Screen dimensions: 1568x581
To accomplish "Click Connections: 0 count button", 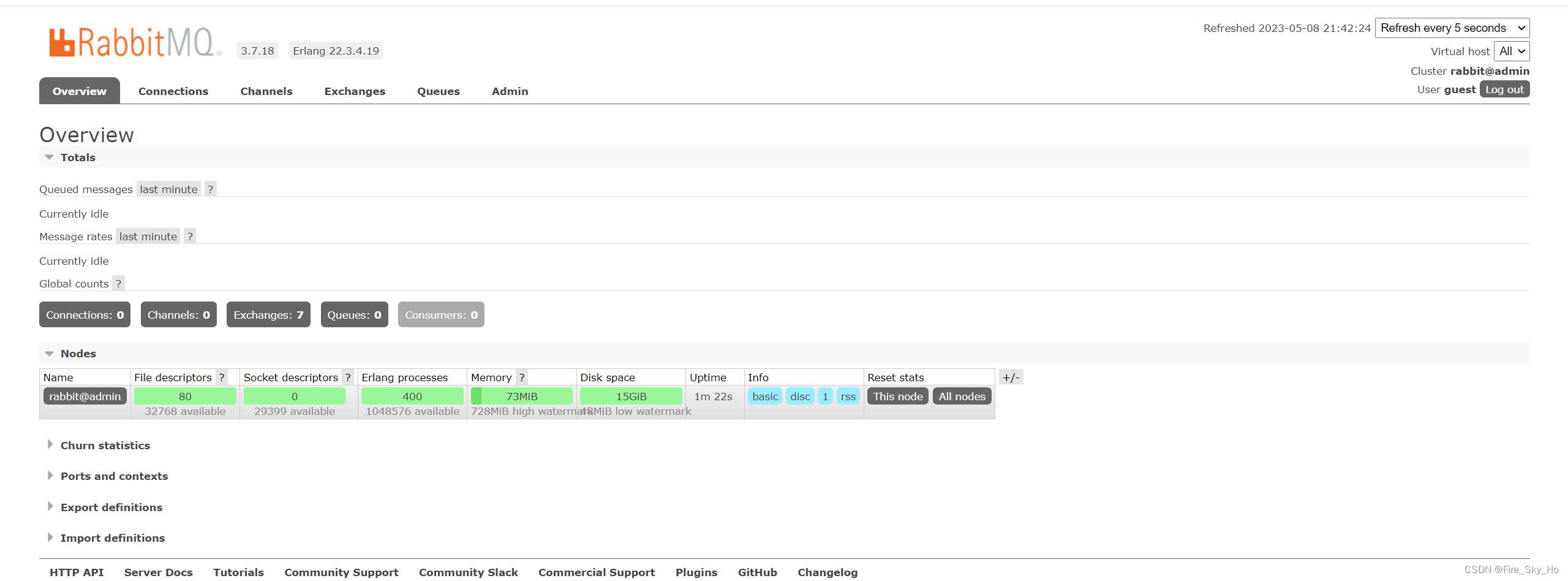I will click(85, 314).
